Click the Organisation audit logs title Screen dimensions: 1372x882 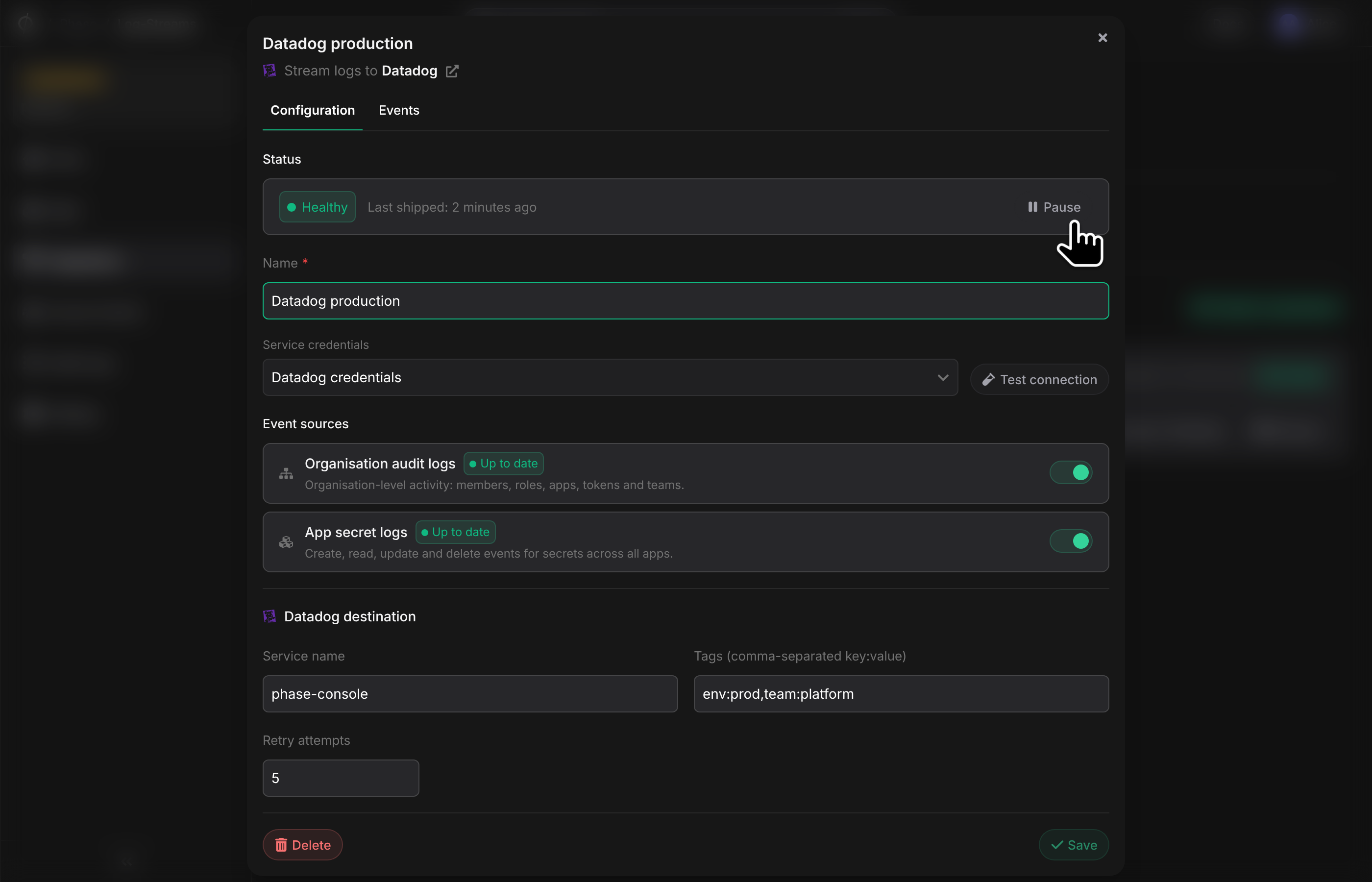coord(380,464)
